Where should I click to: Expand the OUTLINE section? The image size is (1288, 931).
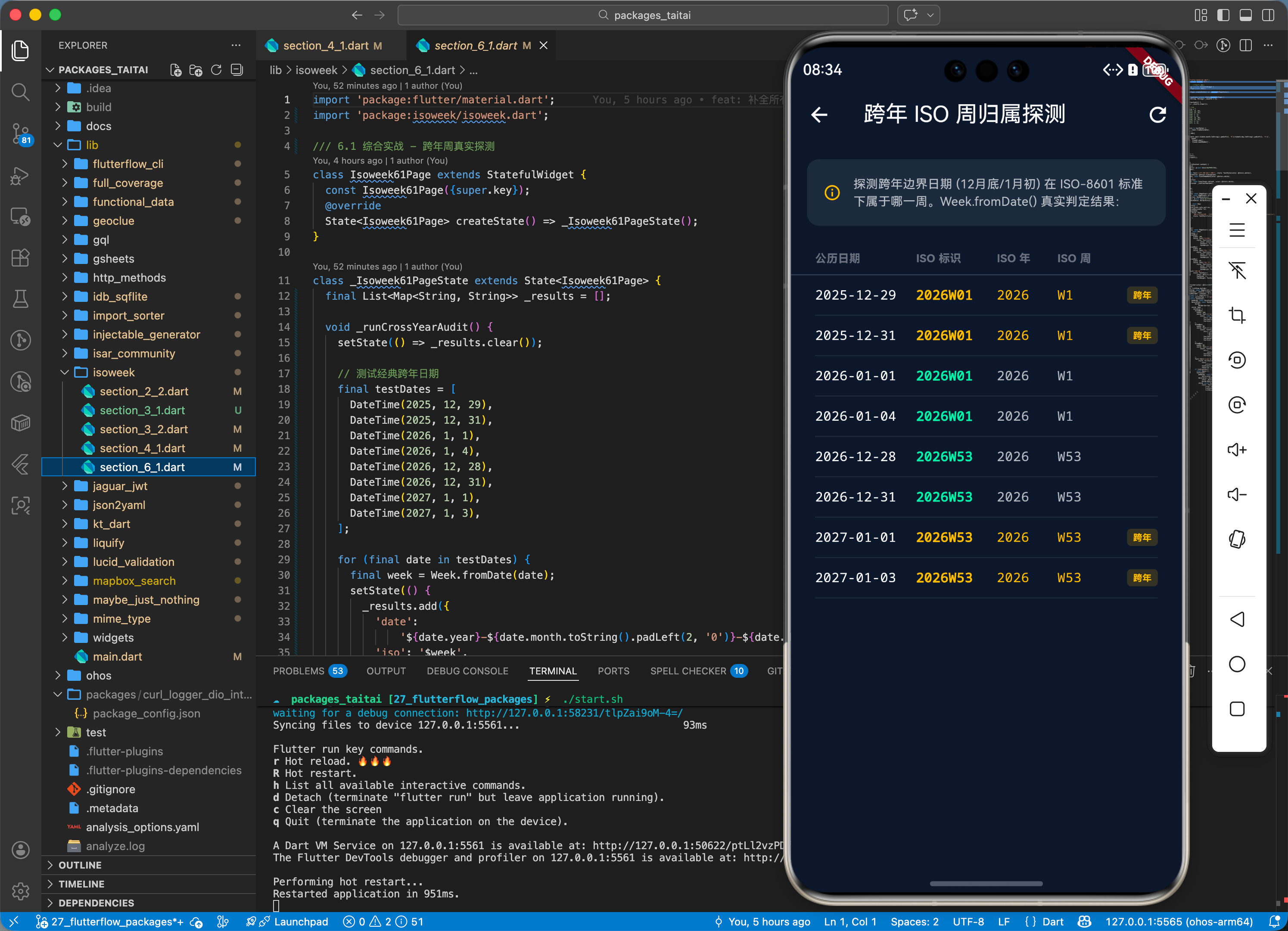tap(80, 865)
